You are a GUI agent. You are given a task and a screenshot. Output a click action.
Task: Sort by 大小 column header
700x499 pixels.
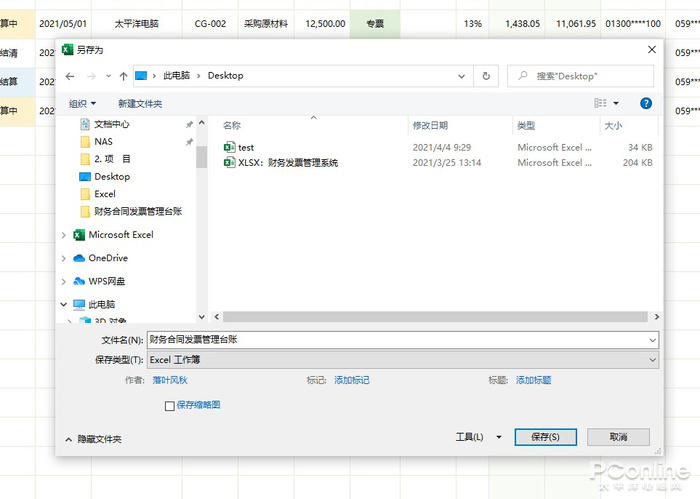click(613, 125)
